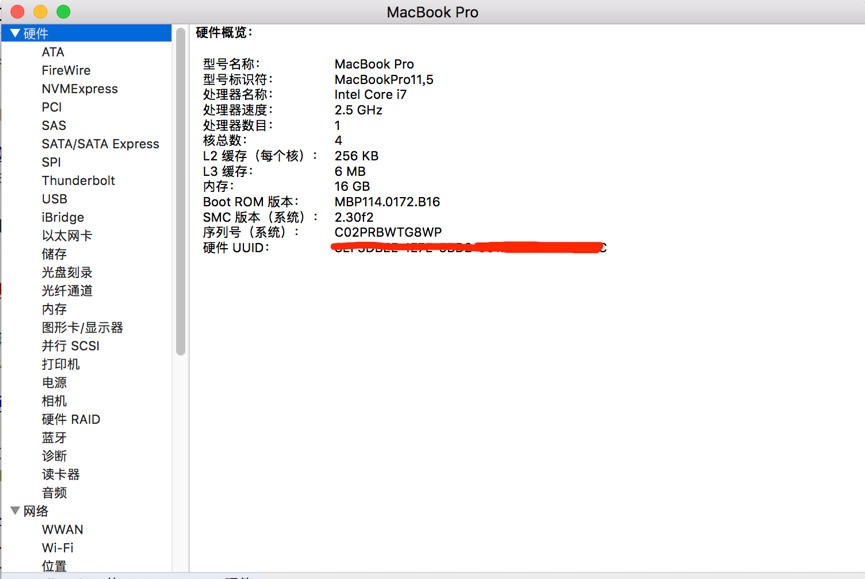Select 储存 in the sidebar
This screenshot has height=579, width=865.
click(54, 254)
